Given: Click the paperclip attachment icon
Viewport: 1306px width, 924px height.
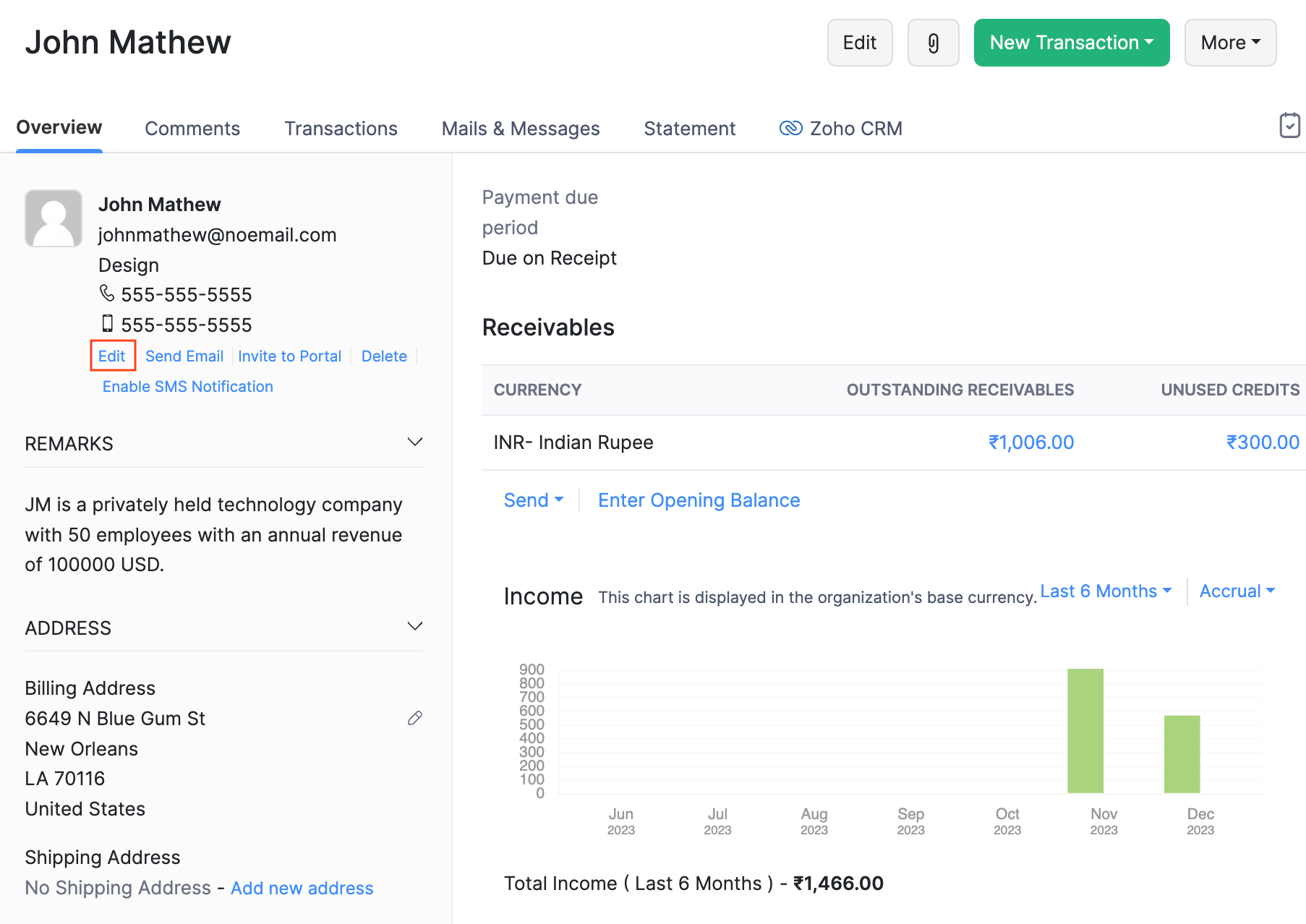Looking at the screenshot, I should point(933,43).
